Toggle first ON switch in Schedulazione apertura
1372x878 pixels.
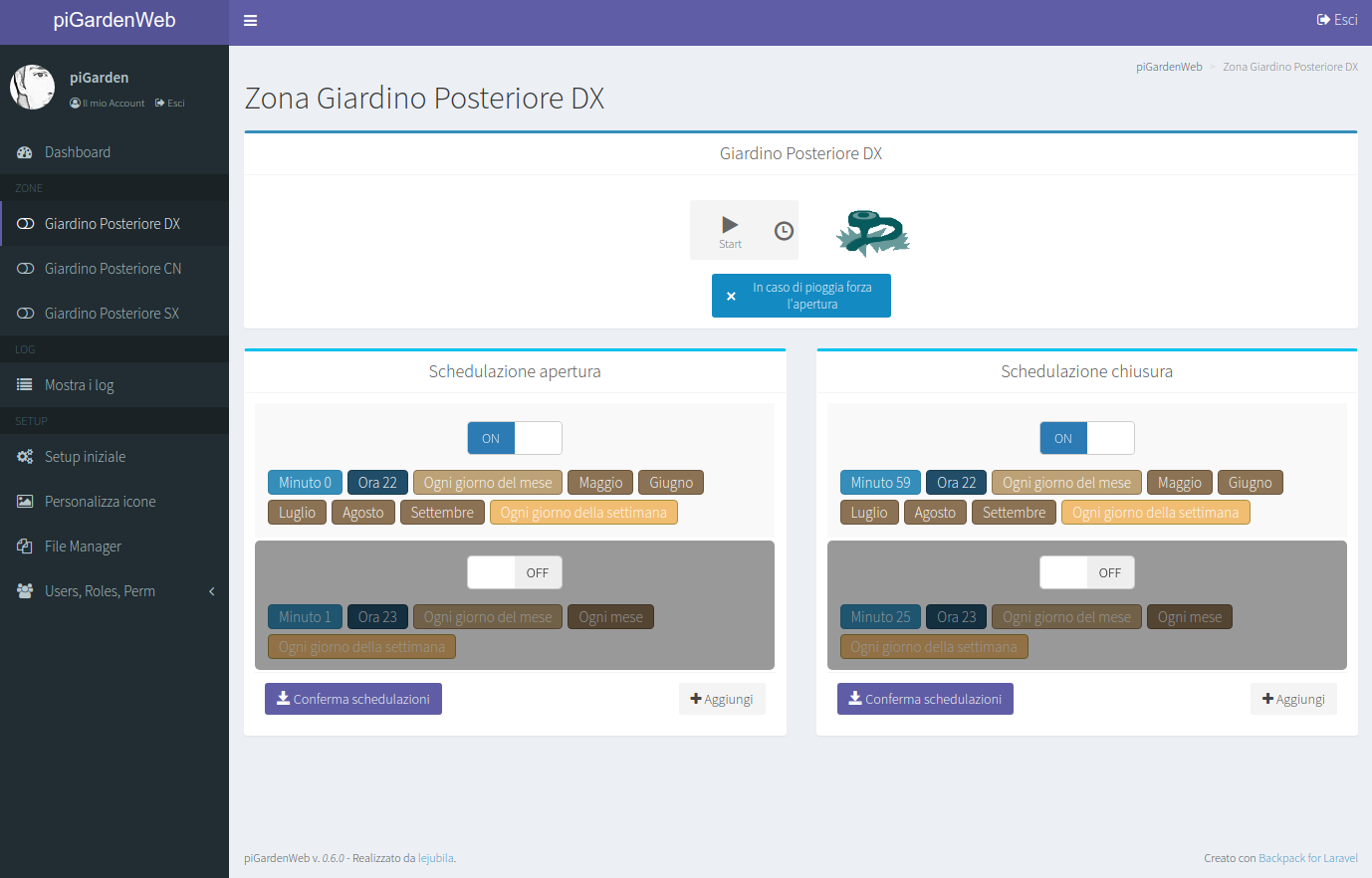coord(515,438)
